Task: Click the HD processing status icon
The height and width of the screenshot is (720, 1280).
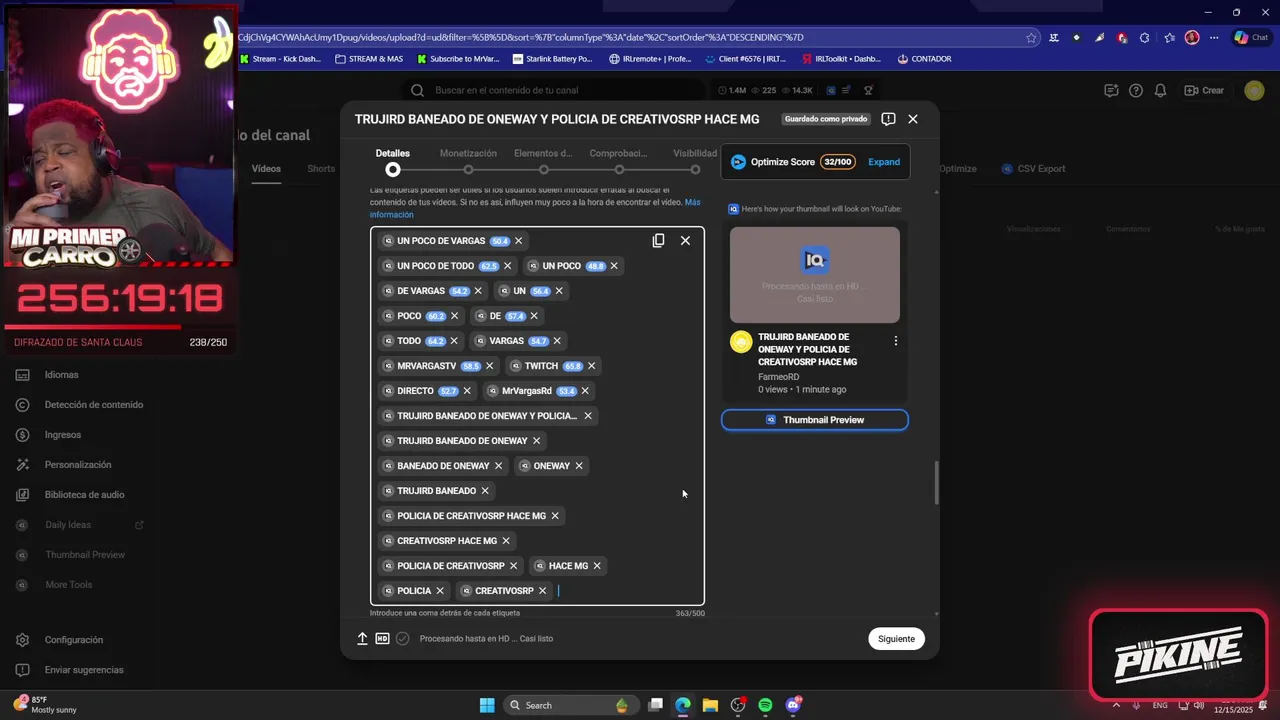Action: [382, 638]
